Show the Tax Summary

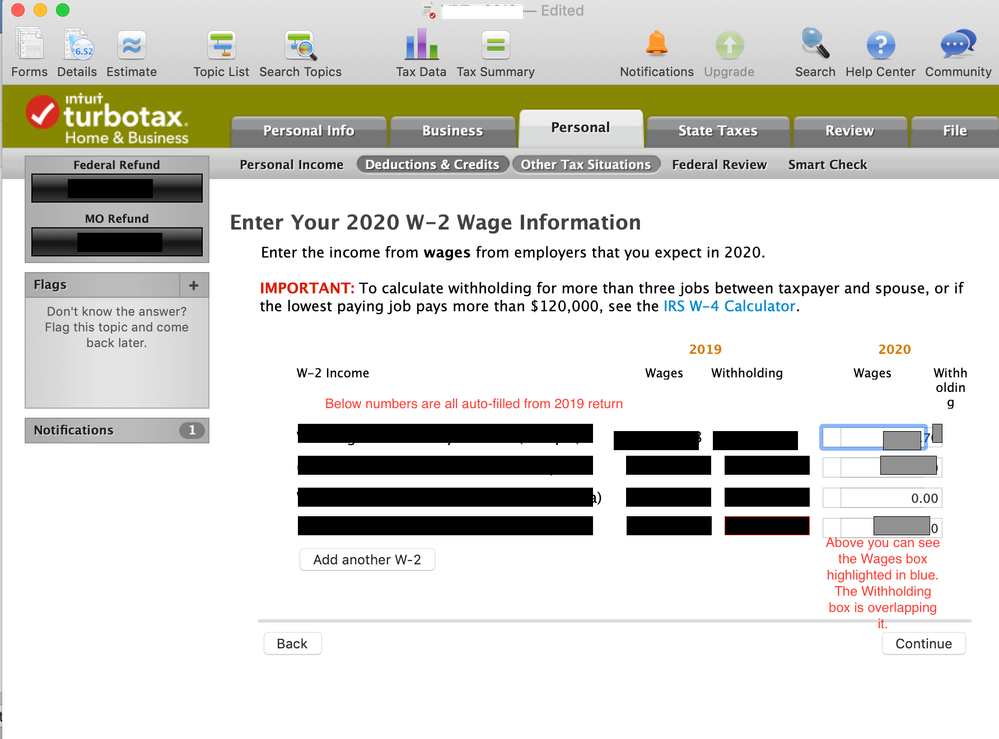(495, 46)
